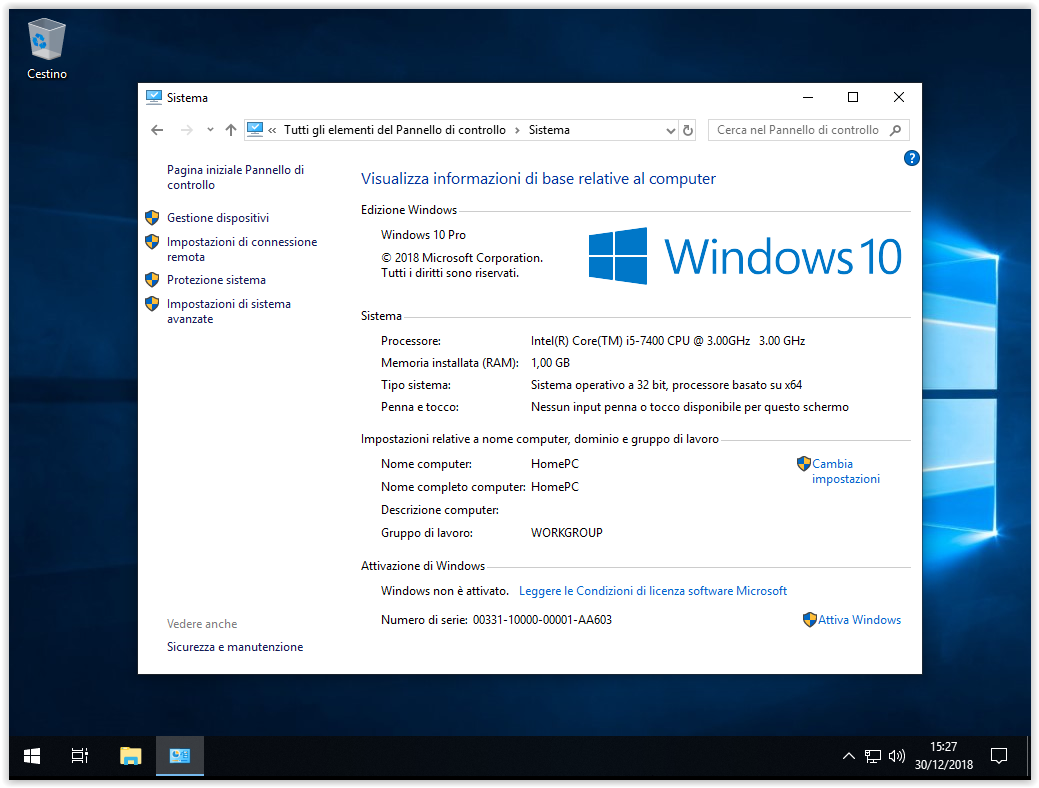Open Gestione dispositivi
The width and height of the screenshot is (1039, 788).
[x=218, y=218]
